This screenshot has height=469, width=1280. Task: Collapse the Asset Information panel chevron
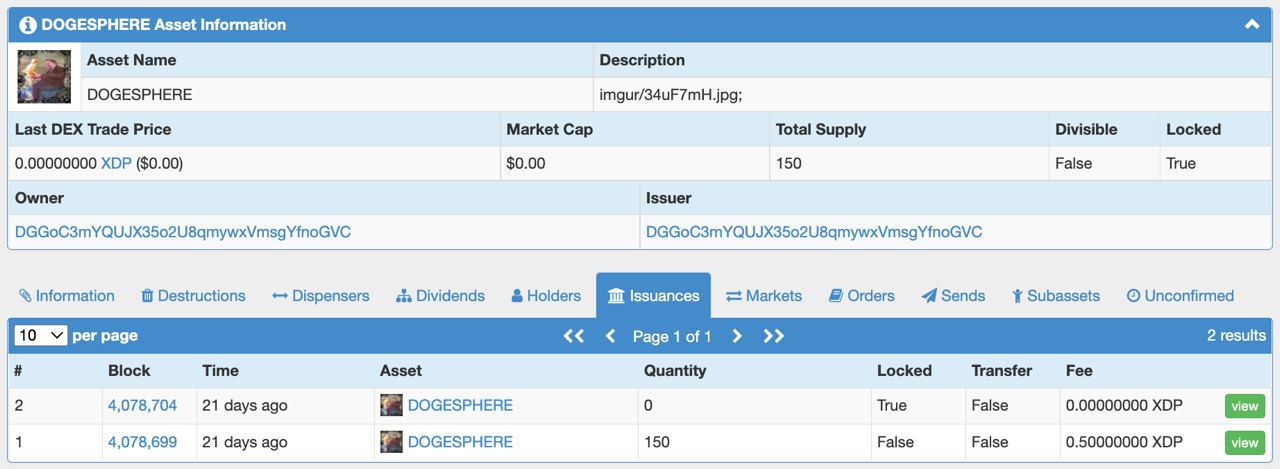point(1252,25)
